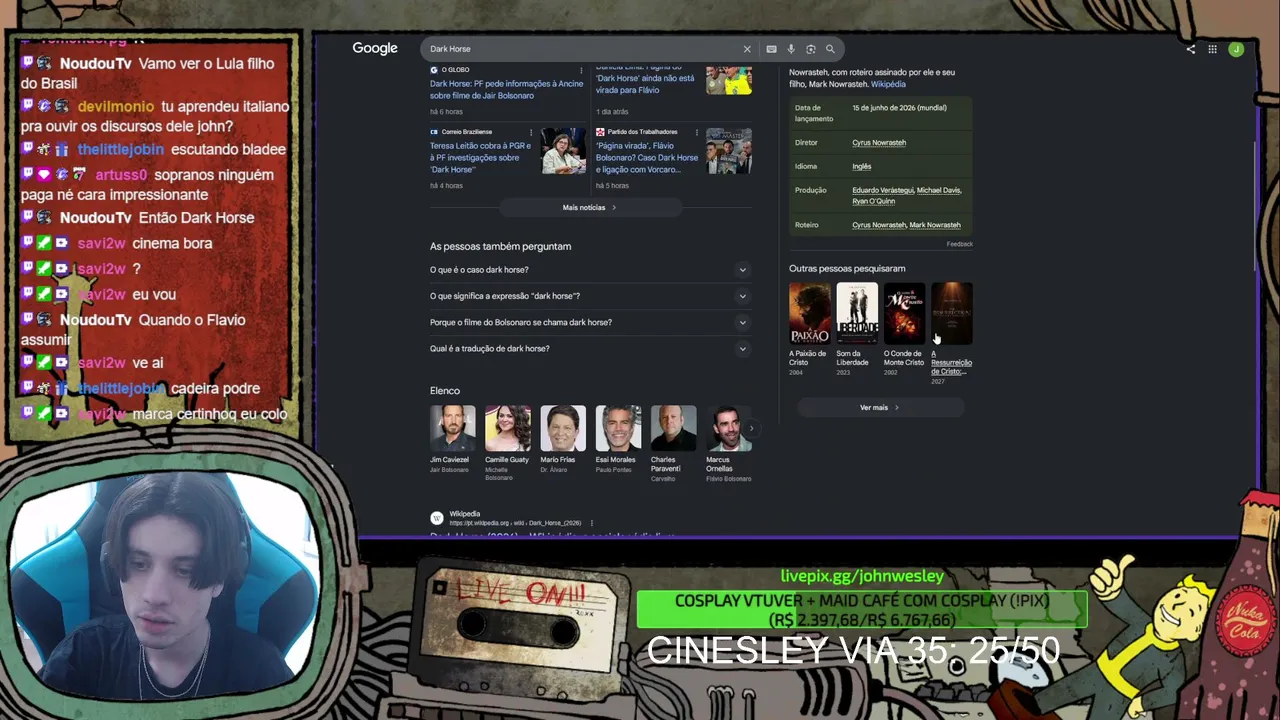Click the magnifying glass search icon

[830, 49]
